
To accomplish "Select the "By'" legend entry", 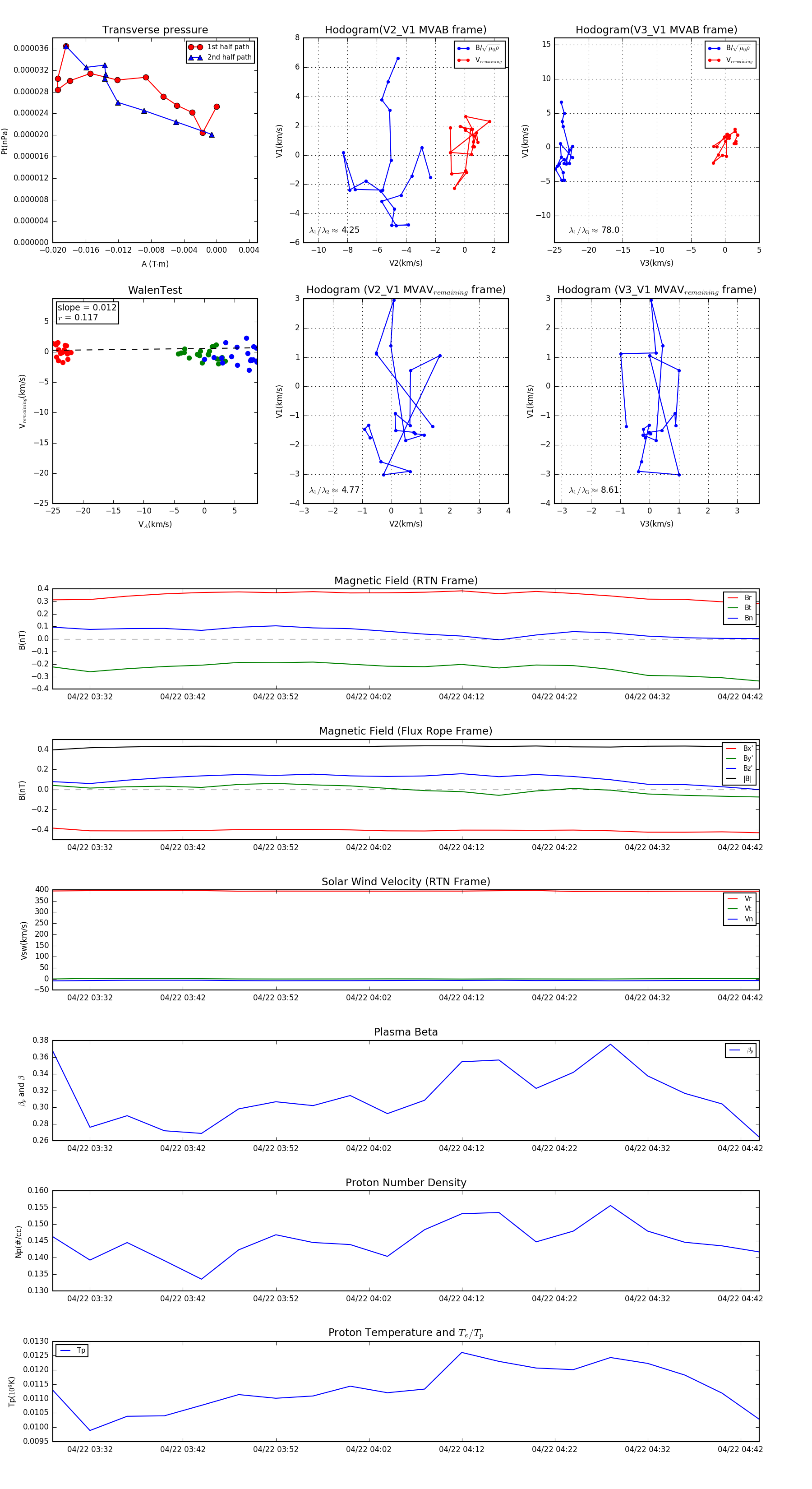I will (x=739, y=758).
